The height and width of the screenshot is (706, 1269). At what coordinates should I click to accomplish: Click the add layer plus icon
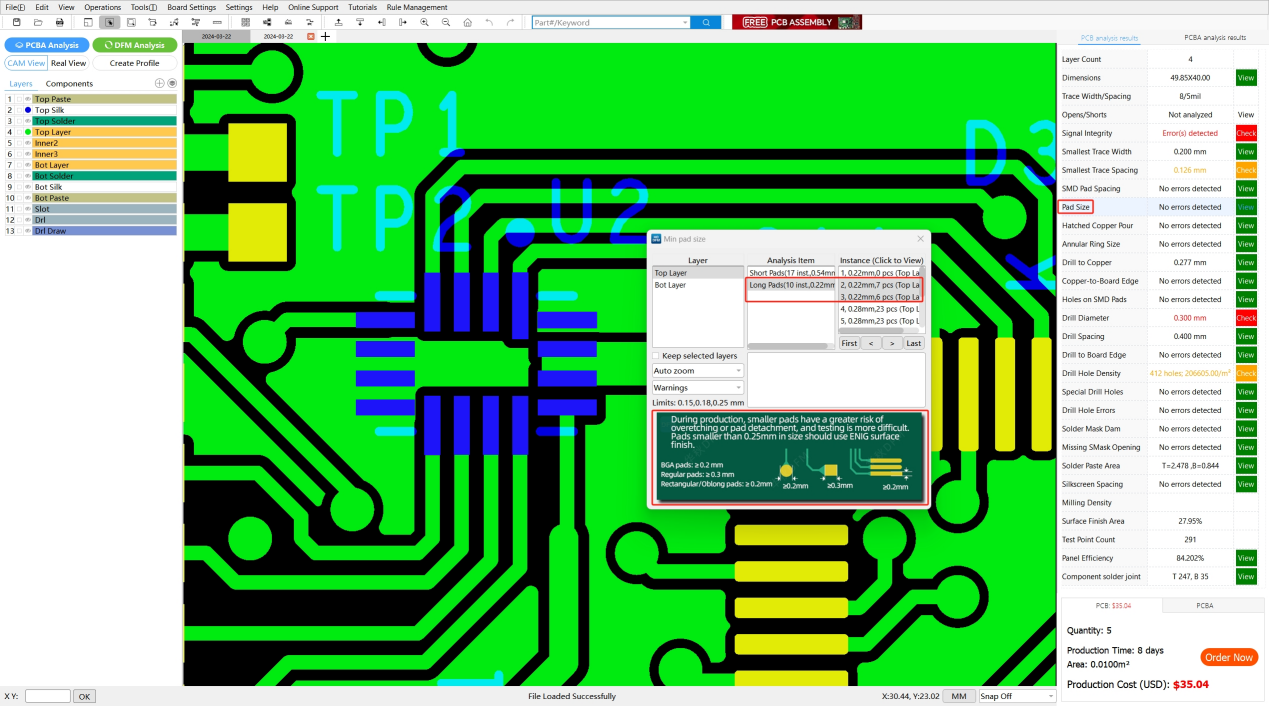coord(160,84)
